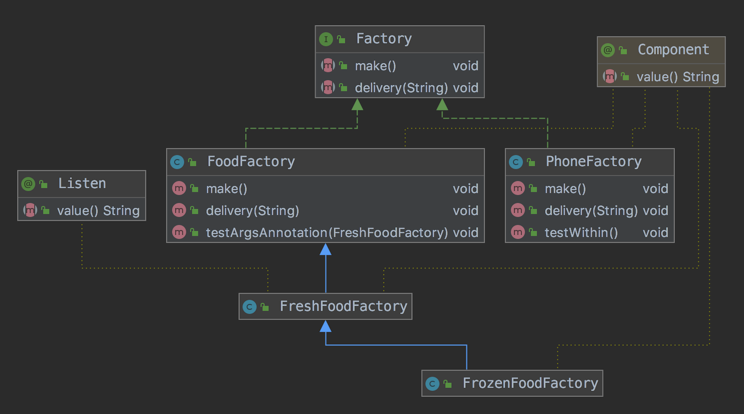Screen dimensions: 744x414
Task: Click the public-access lock icon next to the Factory title
Action: (343, 39)
